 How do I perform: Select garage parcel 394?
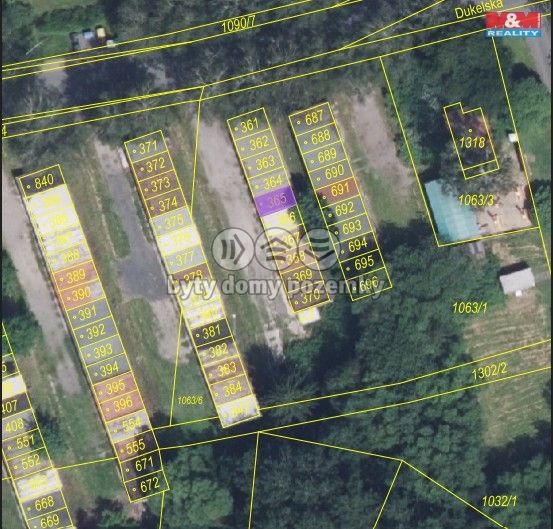tap(108, 369)
